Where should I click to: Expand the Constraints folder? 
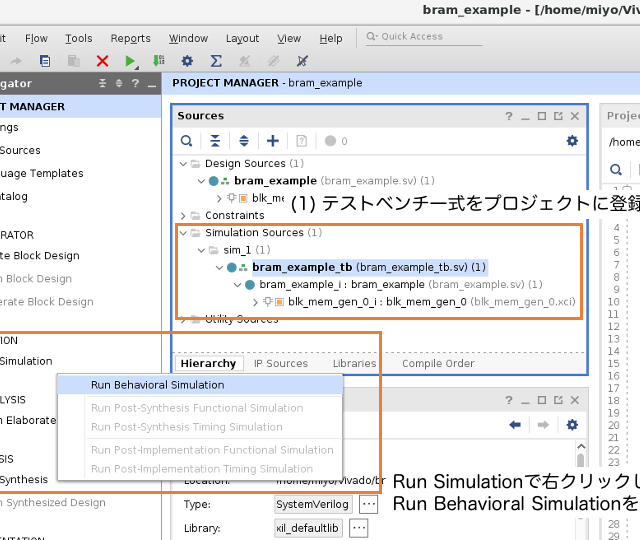(x=183, y=216)
